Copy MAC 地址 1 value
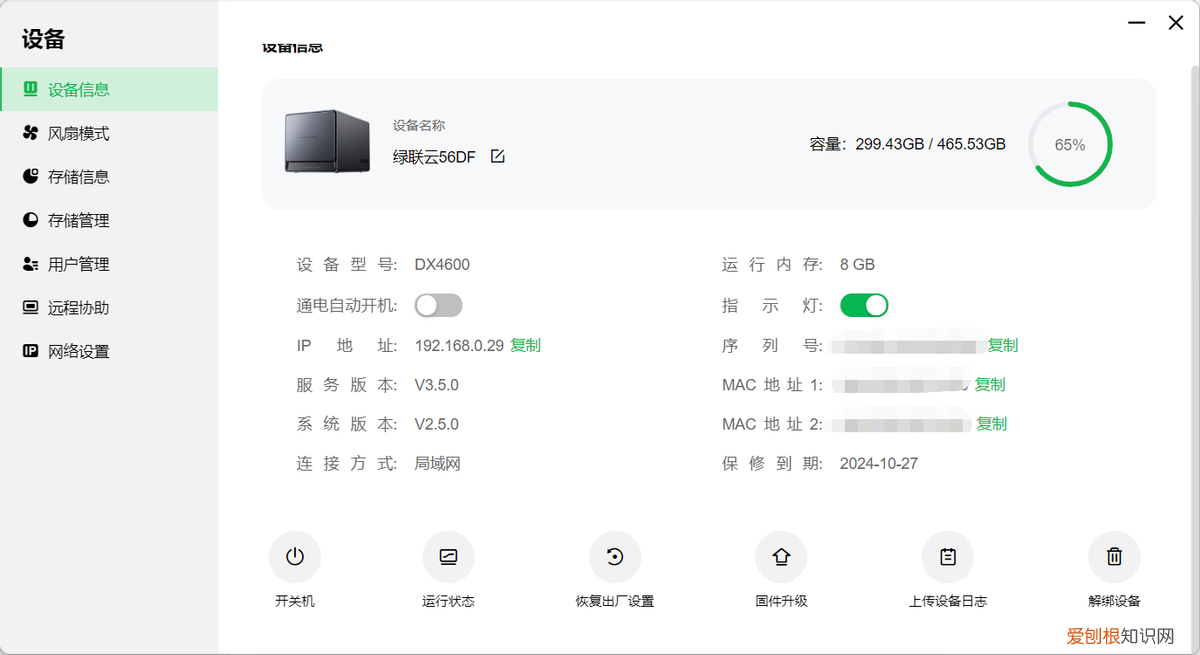This screenshot has width=1200, height=655. tap(991, 384)
